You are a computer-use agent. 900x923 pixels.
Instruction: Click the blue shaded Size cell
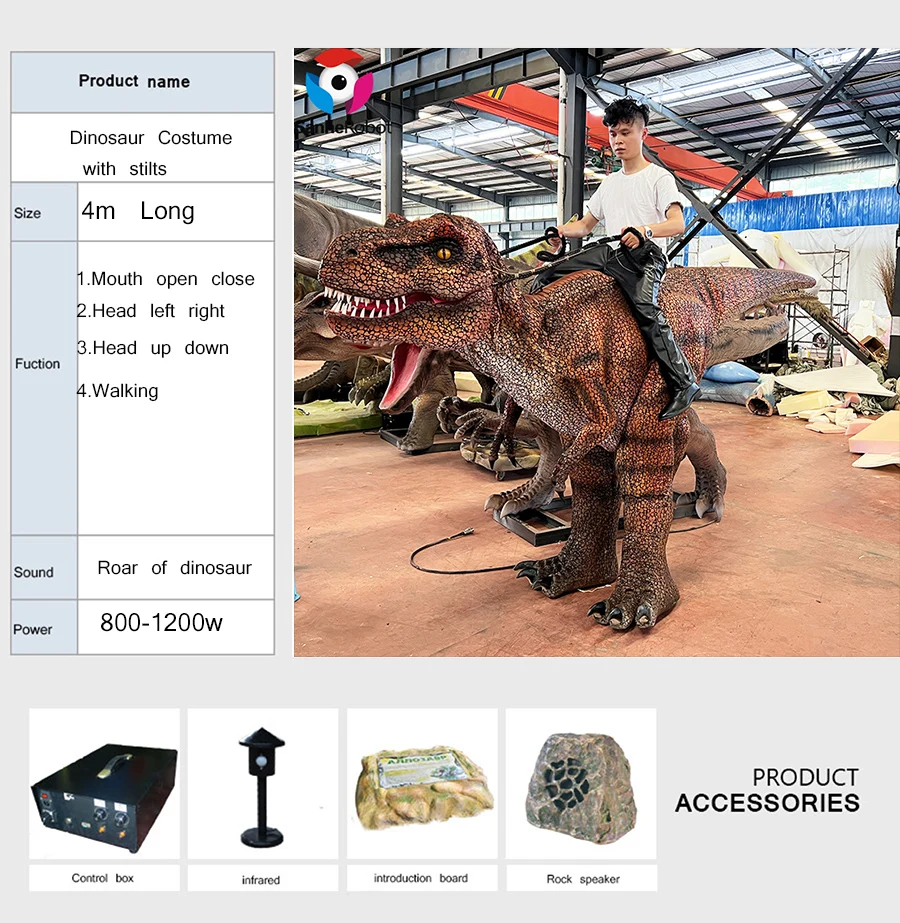point(29,213)
